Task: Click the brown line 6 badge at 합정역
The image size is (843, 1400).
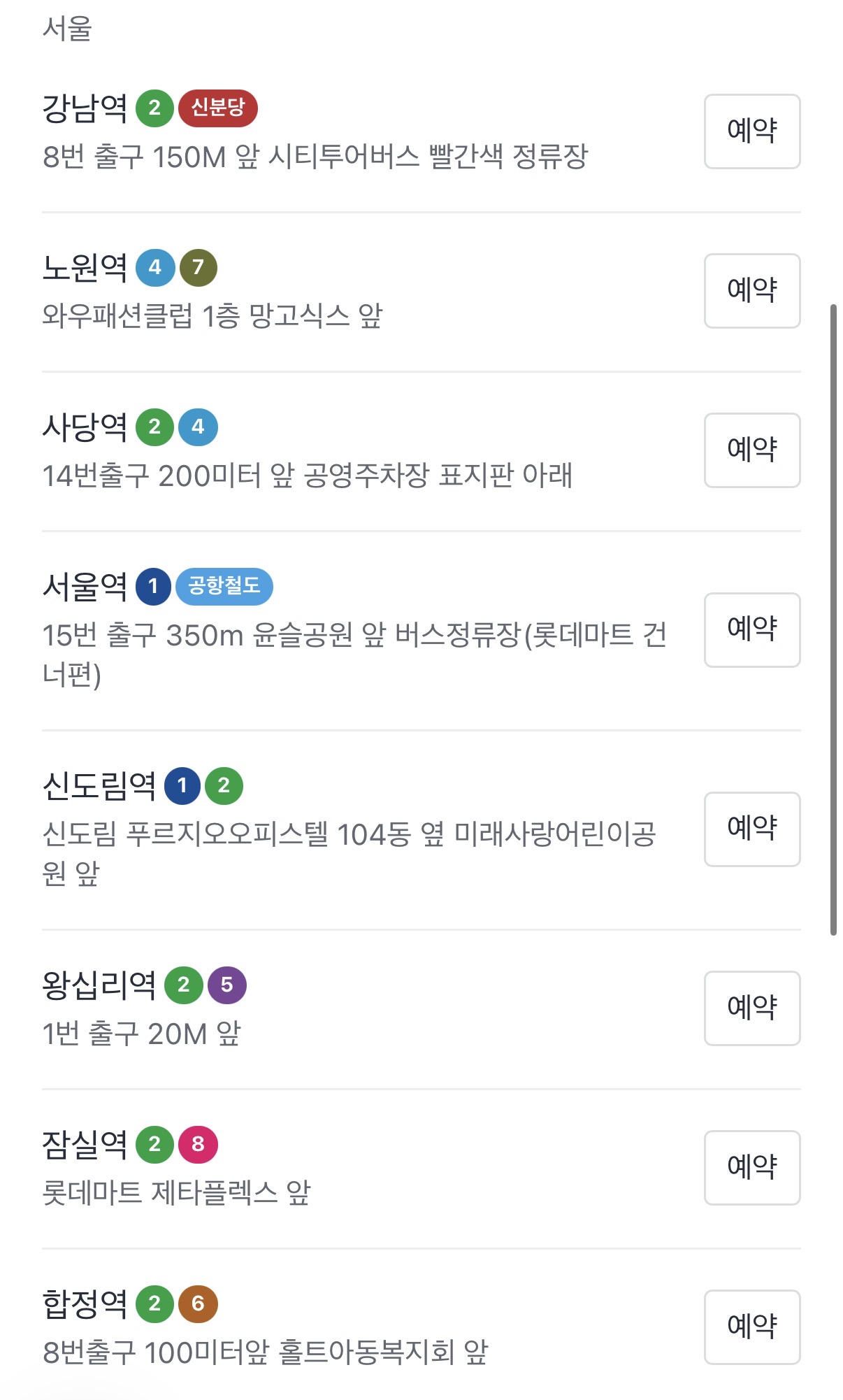Action: coord(199,1303)
